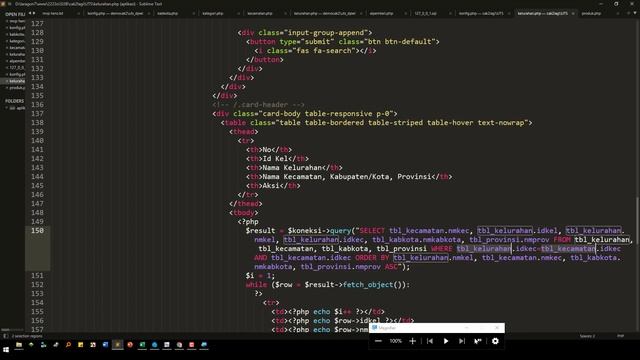Select Magnifier read-from-here cursor icon
640x360 pixels.
(x=478, y=341)
